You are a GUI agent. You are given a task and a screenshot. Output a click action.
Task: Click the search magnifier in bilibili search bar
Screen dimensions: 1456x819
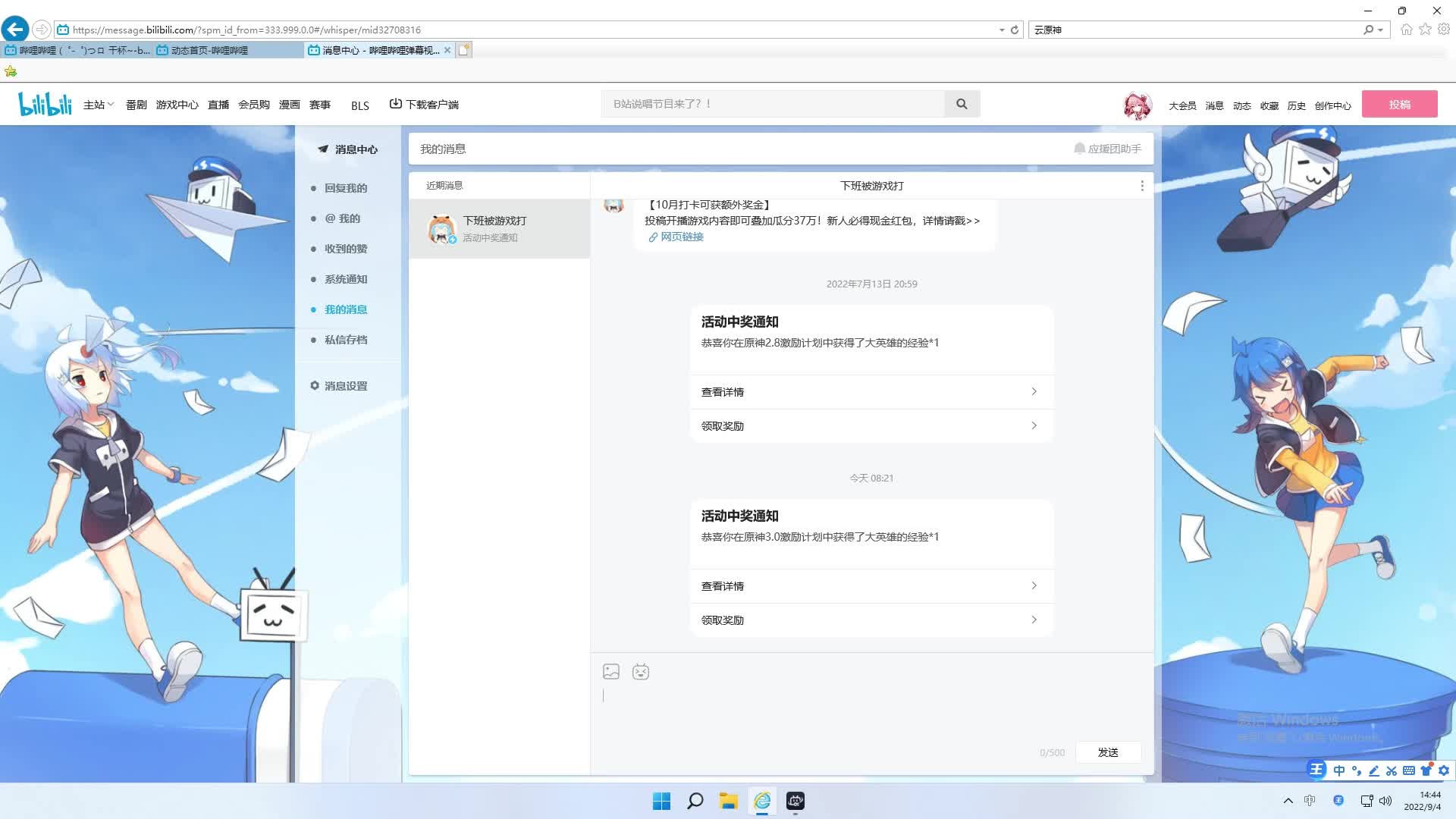point(962,104)
